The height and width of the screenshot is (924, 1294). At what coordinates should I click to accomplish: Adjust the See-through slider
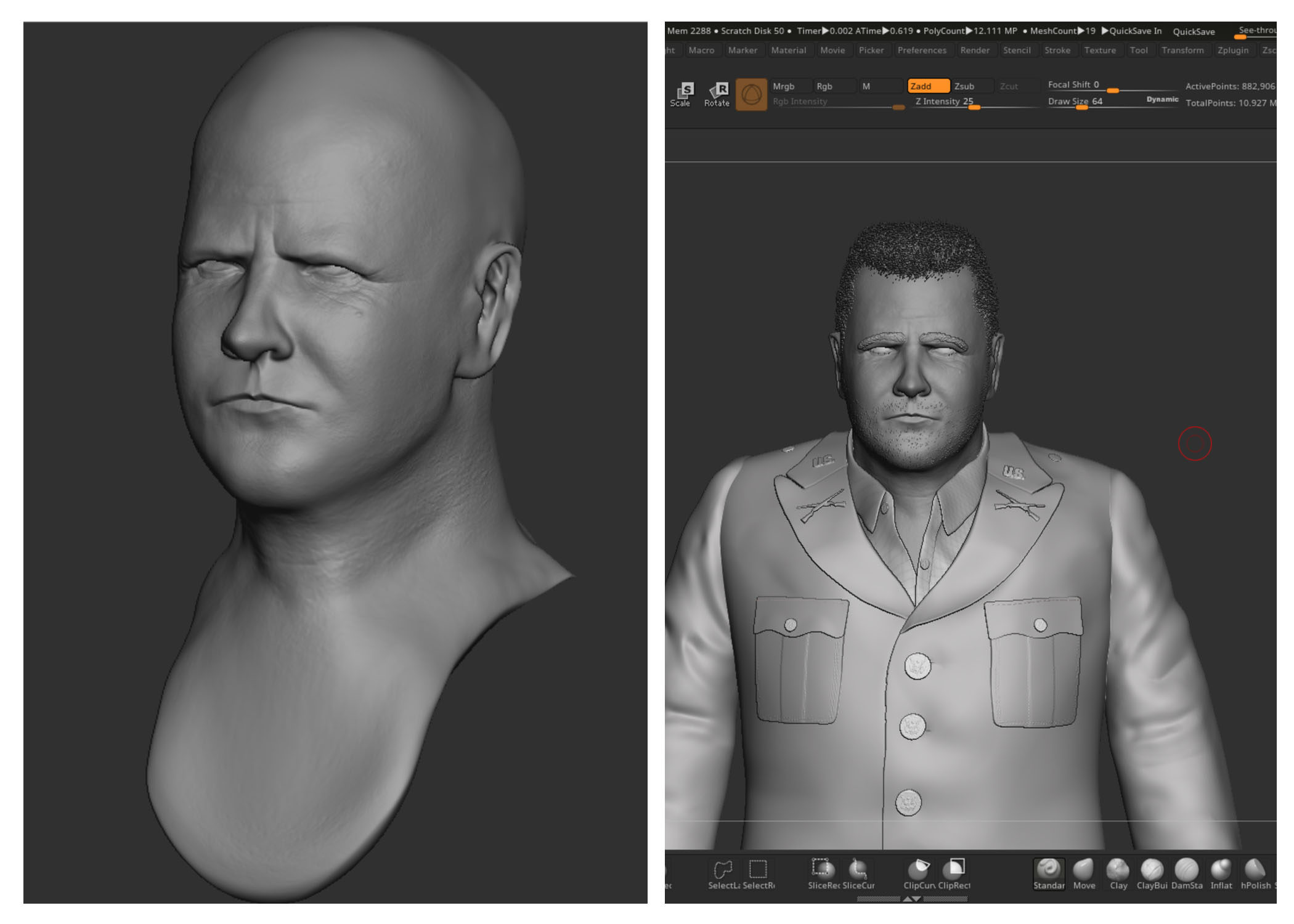[x=1255, y=31]
